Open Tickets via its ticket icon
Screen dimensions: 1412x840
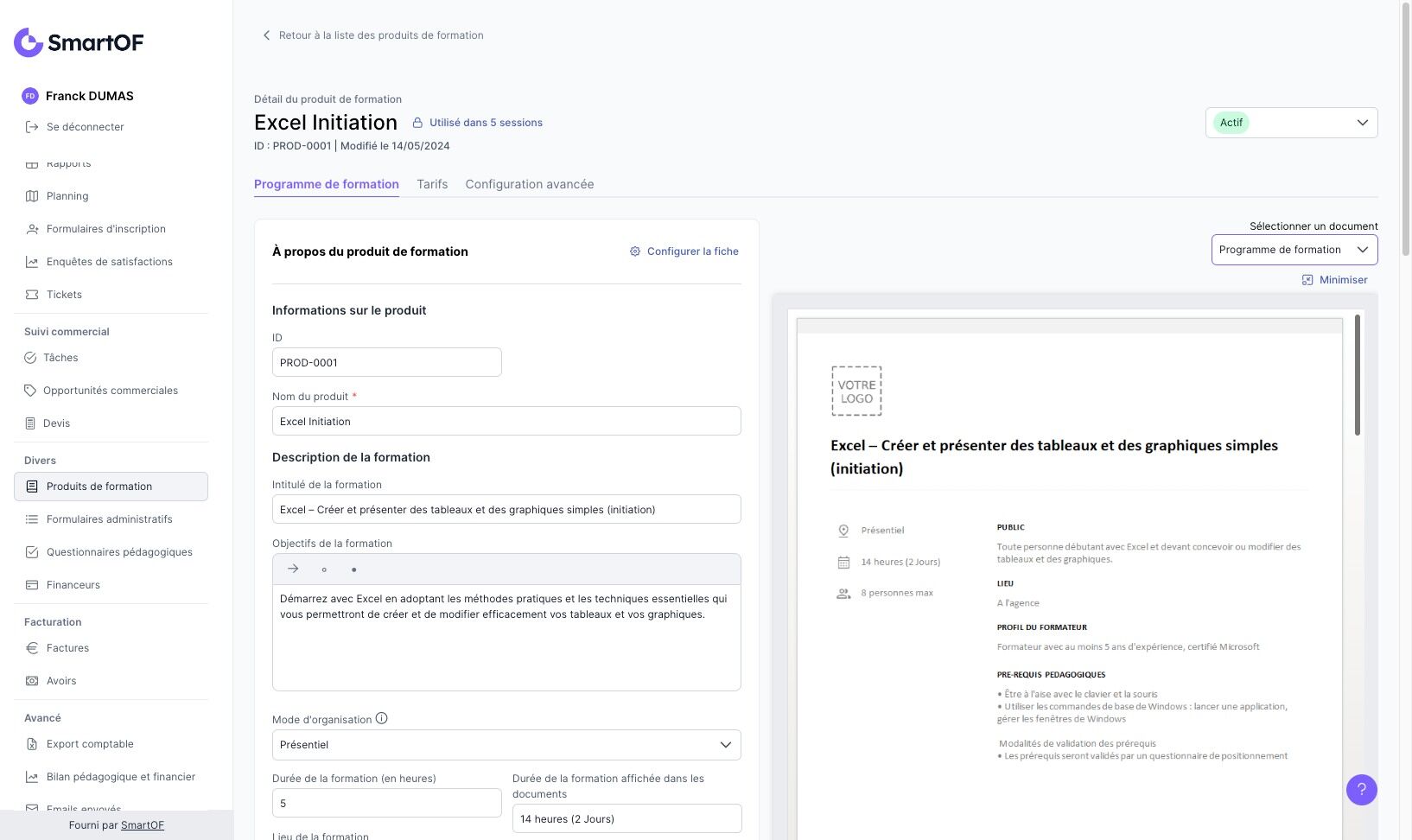(32, 295)
